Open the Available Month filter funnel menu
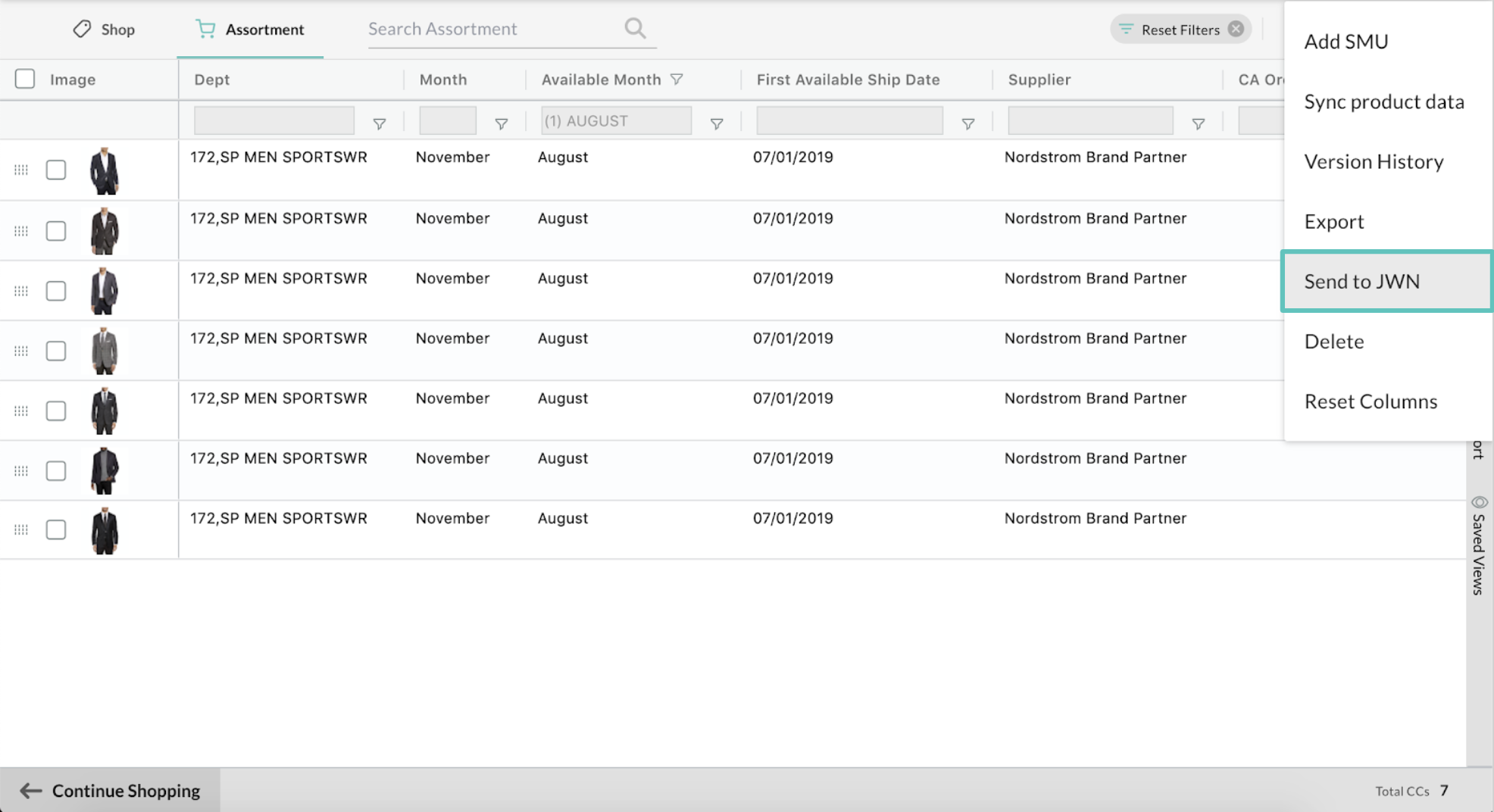 pyautogui.click(x=717, y=123)
